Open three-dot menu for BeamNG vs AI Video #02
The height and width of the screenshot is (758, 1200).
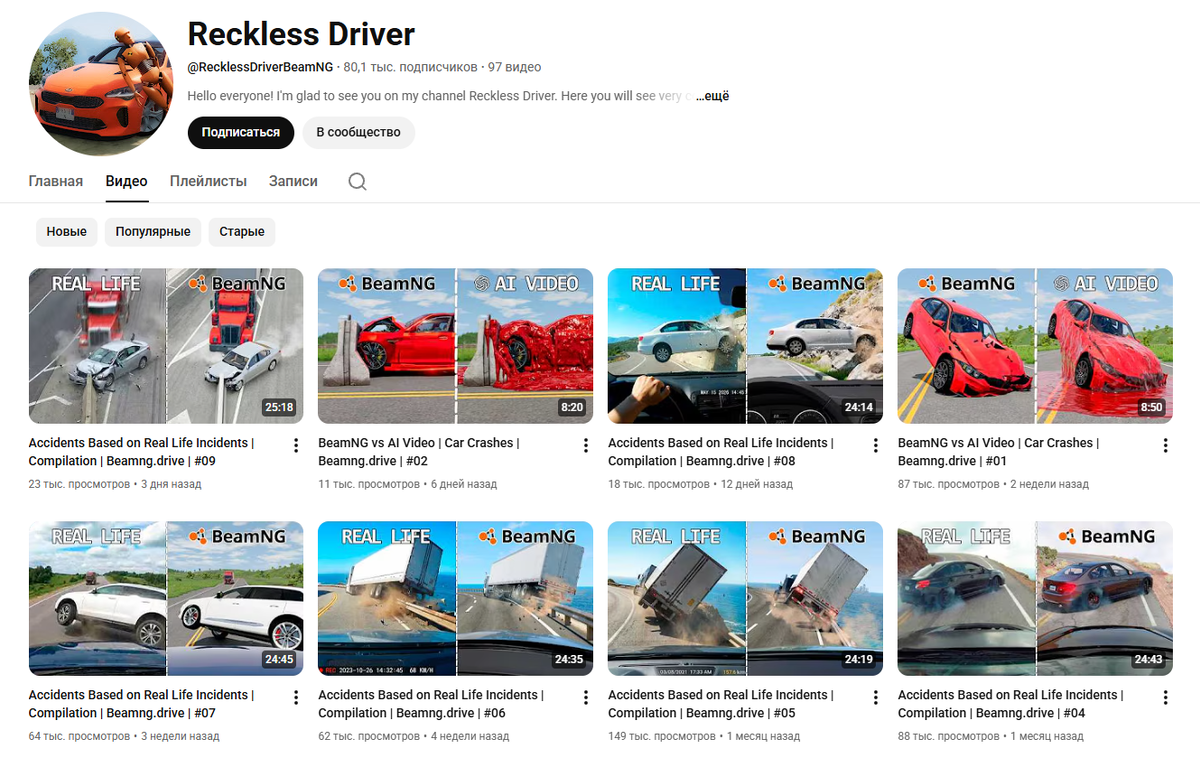point(585,445)
